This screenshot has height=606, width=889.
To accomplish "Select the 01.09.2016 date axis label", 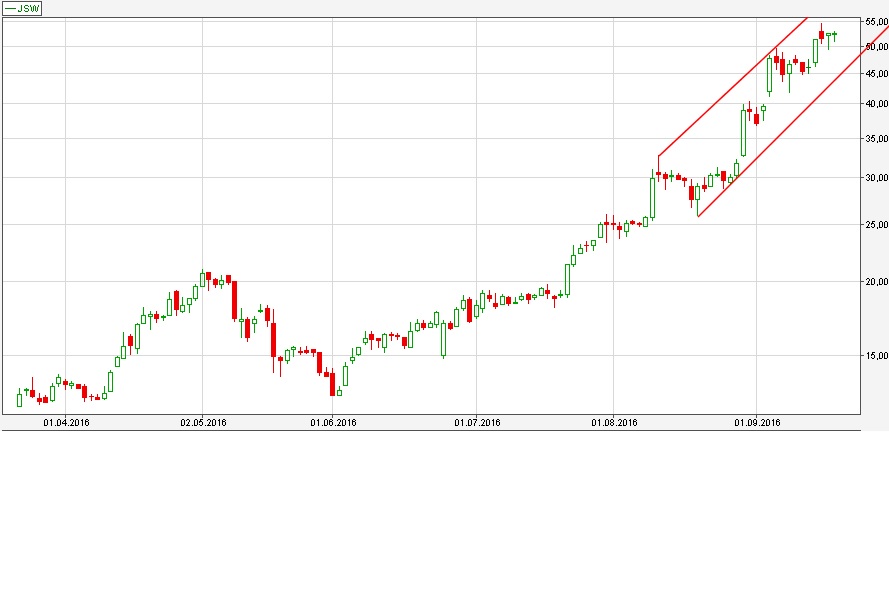I will [x=757, y=423].
